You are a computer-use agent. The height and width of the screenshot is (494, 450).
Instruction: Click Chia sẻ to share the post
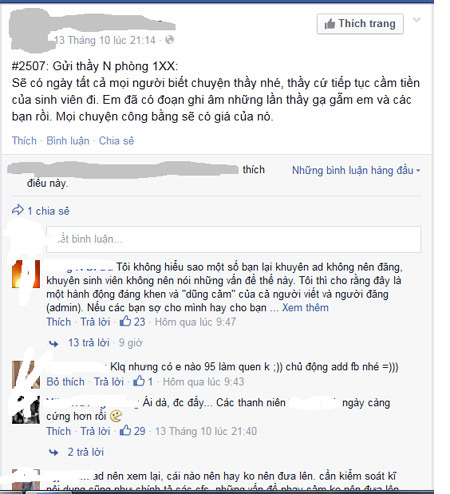116,141
